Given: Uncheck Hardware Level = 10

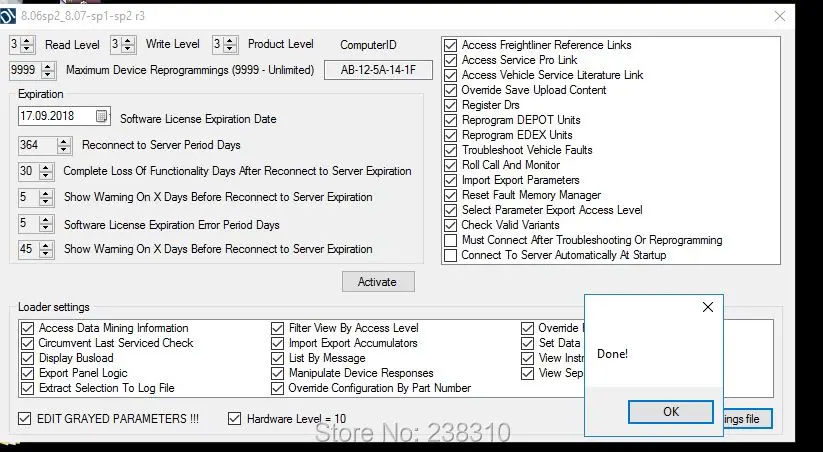Looking at the screenshot, I should pos(234,418).
